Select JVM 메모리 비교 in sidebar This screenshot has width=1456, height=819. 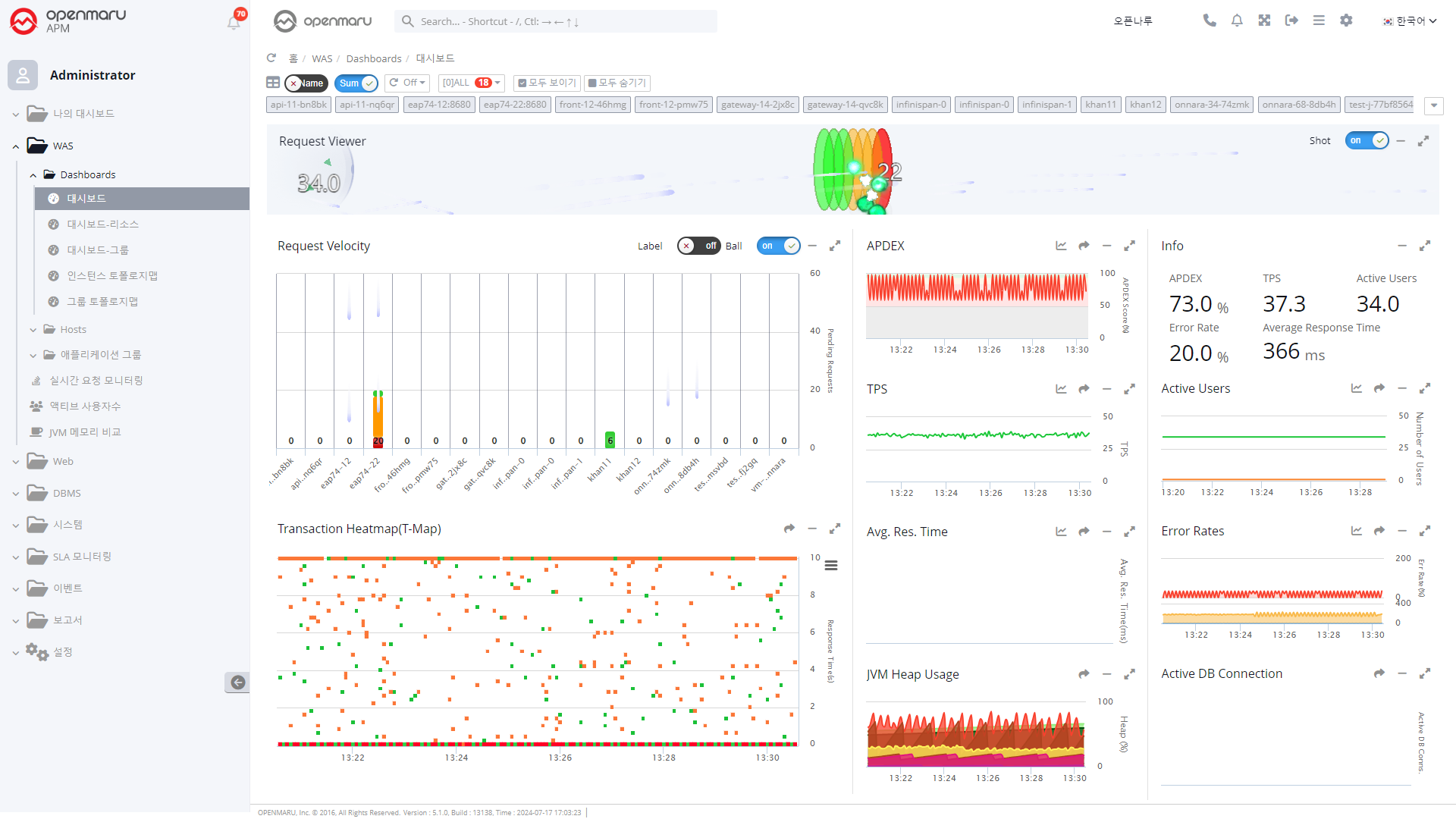pos(85,432)
